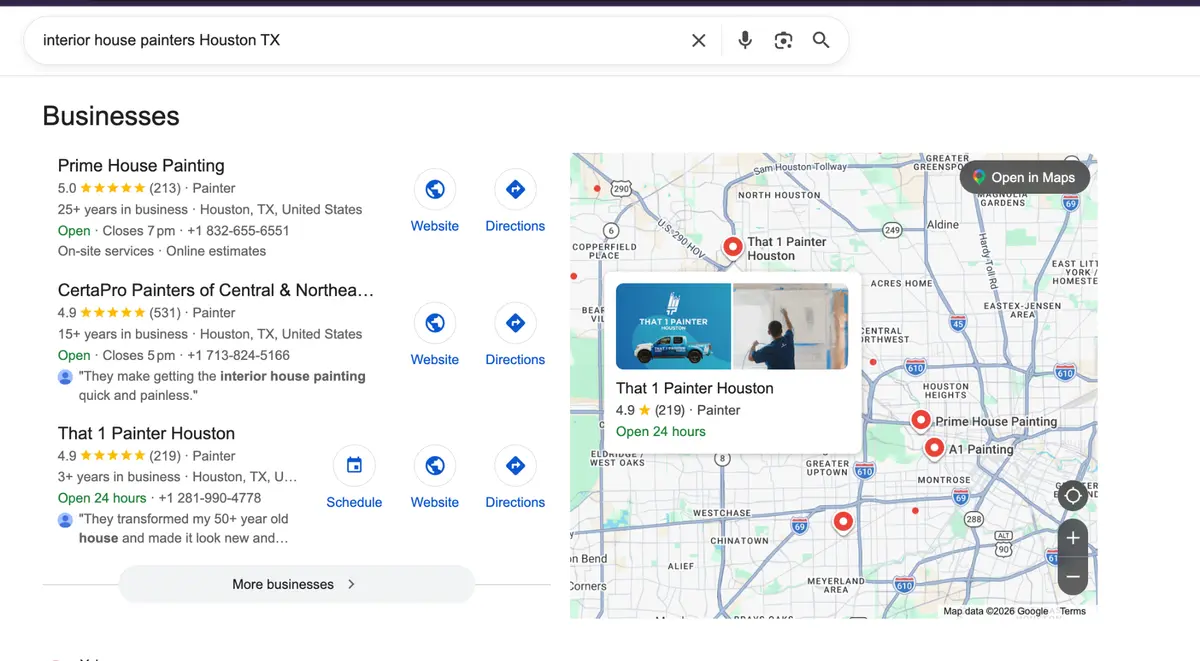This screenshot has height=661, width=1200.
Task: Click "25+ years in business" text
Action: pyautogui.click(x=123, y=210)
